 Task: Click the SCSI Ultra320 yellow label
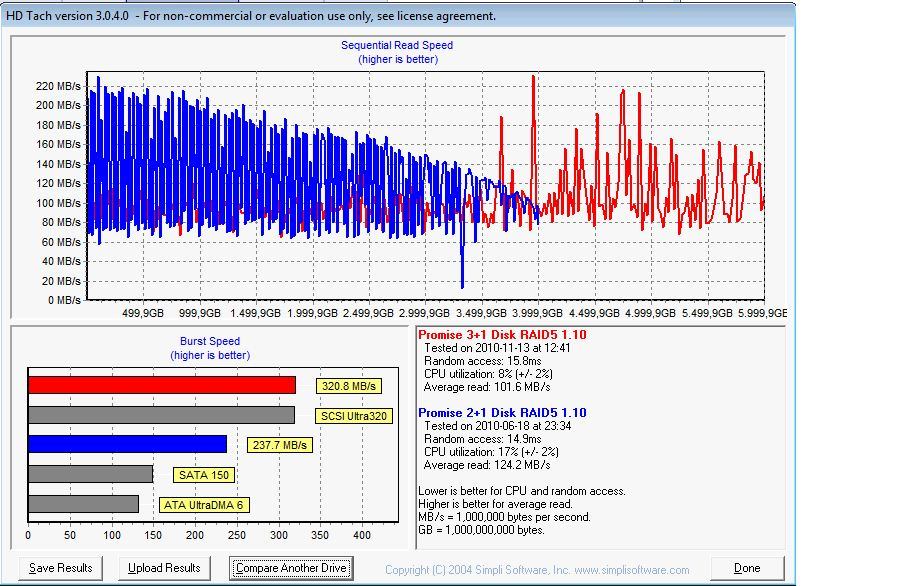click(354, 416)
